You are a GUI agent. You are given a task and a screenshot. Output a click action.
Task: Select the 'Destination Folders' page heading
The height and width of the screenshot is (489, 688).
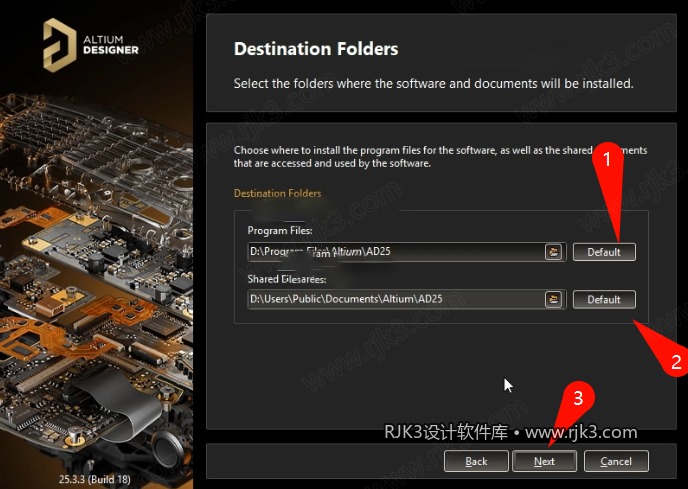(316, 49)
